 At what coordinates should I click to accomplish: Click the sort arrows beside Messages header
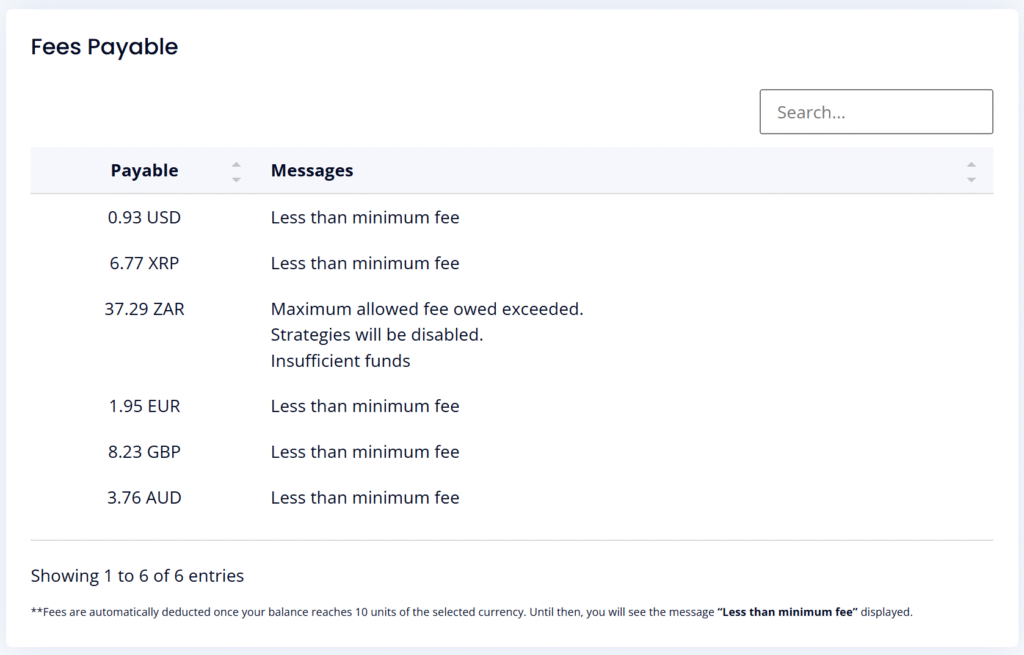(x=970, y=171)
